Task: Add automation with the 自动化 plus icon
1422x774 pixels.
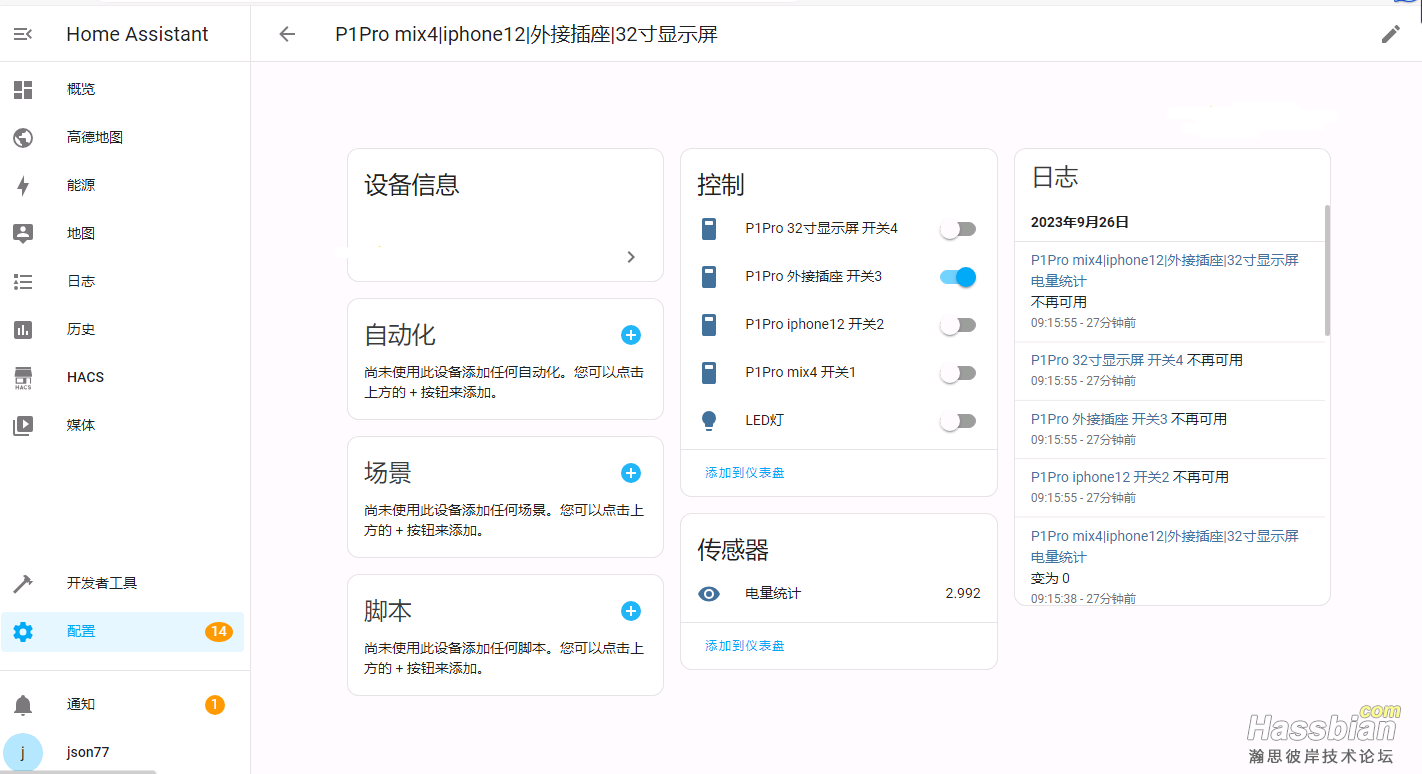Action: coord(630,335)
